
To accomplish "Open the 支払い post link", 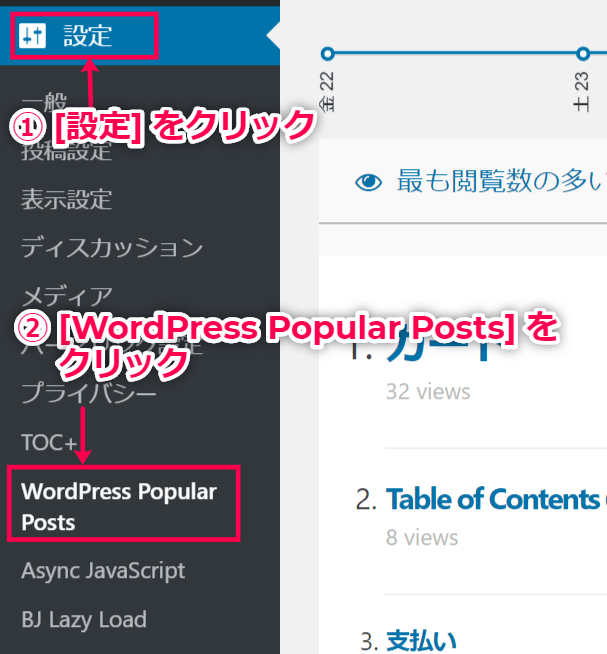I will point(421,641).
